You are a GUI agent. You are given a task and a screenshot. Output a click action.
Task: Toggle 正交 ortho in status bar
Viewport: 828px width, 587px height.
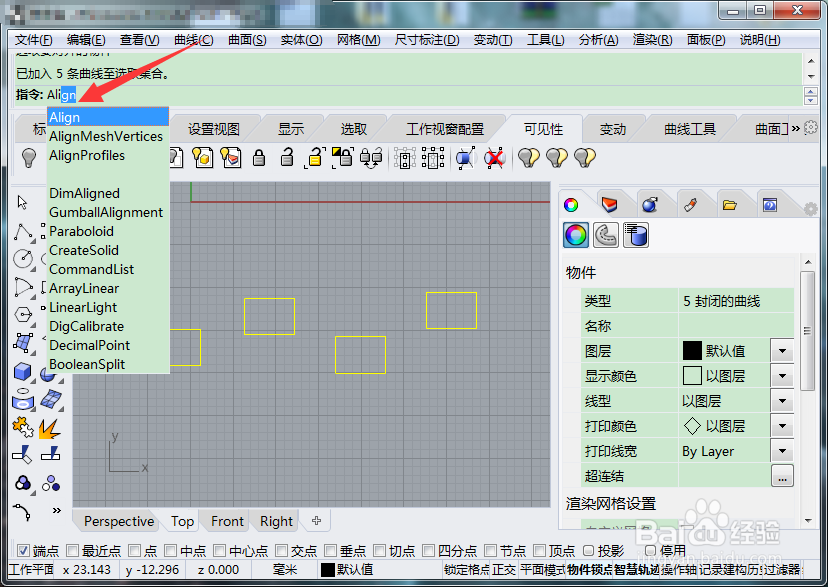point(504,570)
